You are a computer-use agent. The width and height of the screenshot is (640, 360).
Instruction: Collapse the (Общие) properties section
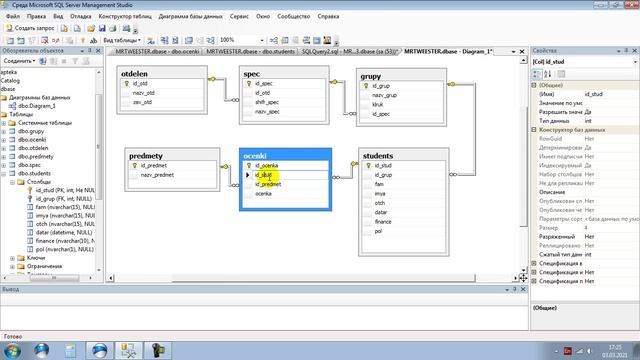(x=534, y=85)
